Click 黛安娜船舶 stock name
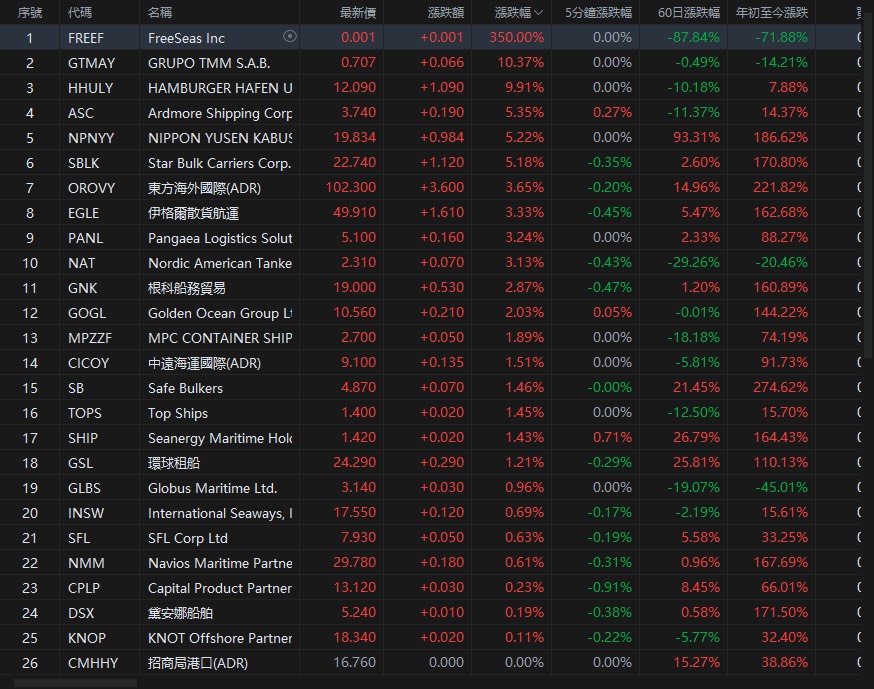The height and width of the screenshot is (689, 874). 181,613
